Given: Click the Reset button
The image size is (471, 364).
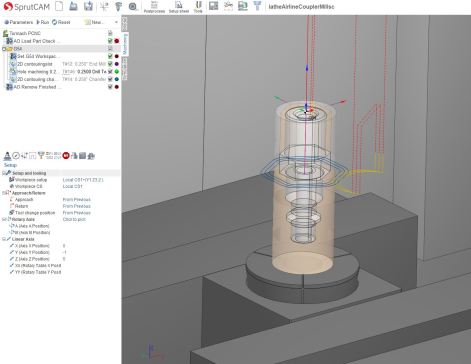Looking at the screenshot, I should coord(61,22).
